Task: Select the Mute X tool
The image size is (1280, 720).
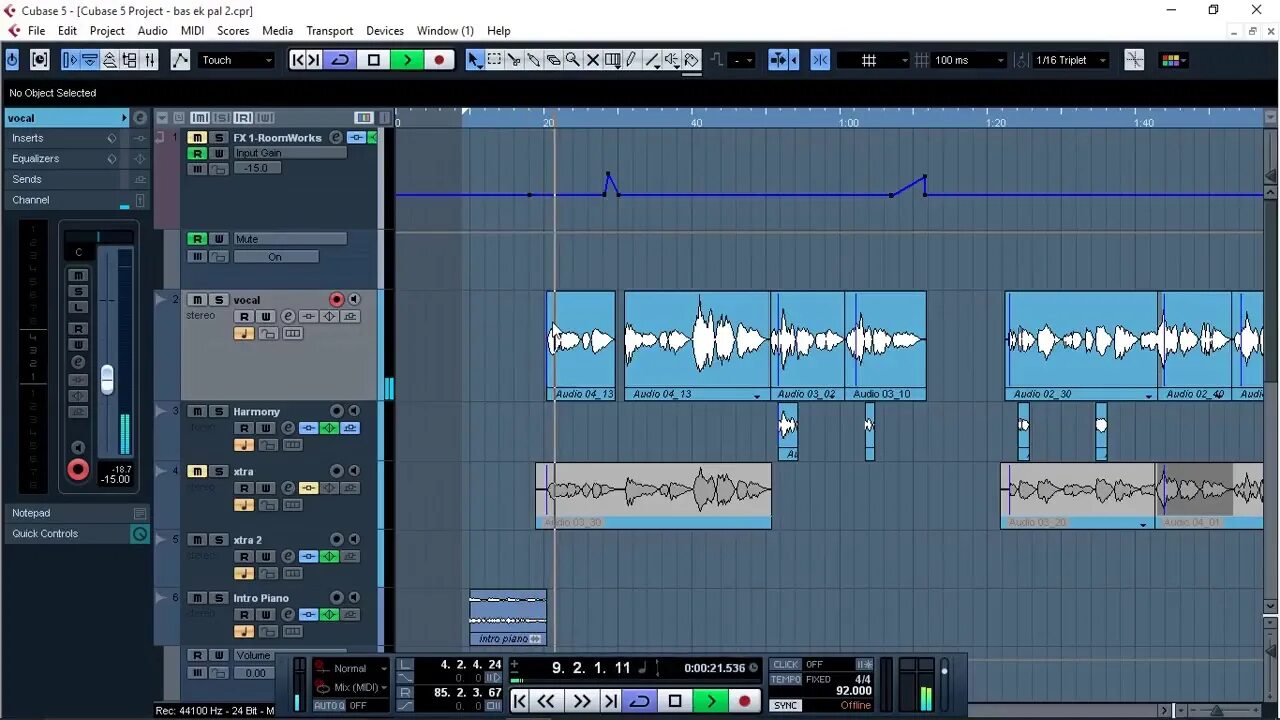Action: point(593,60)
